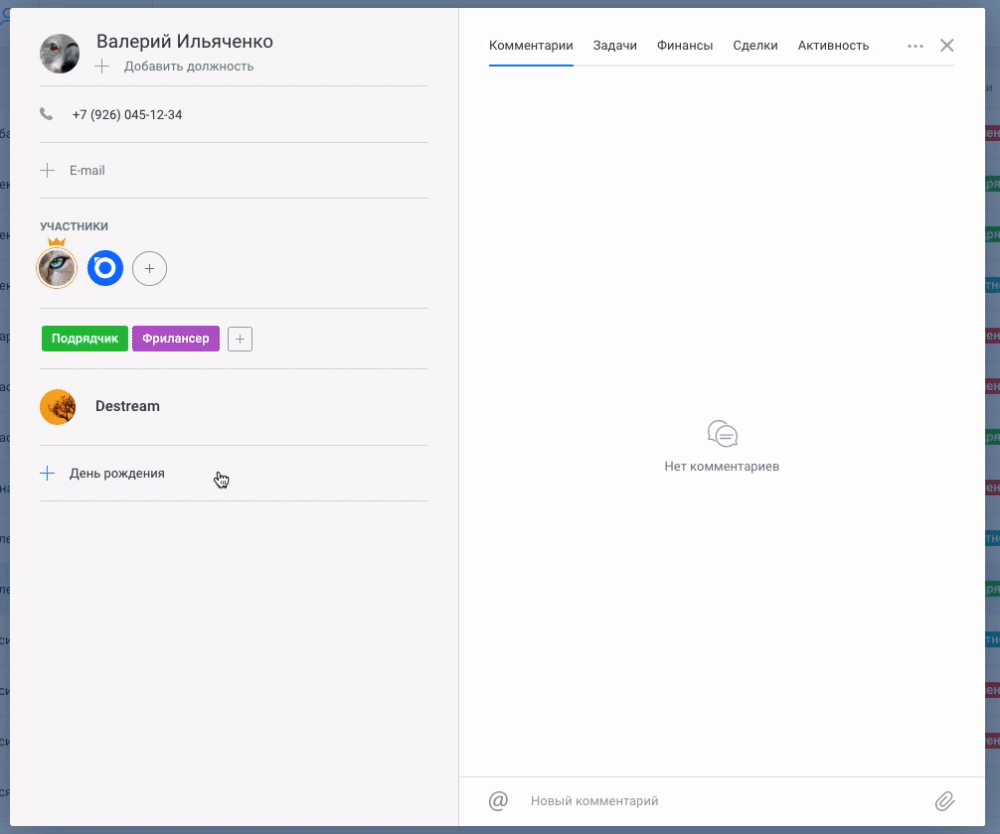Click the purple Фрилансер tag
The image size is (1000, 834).
[176, 339]
